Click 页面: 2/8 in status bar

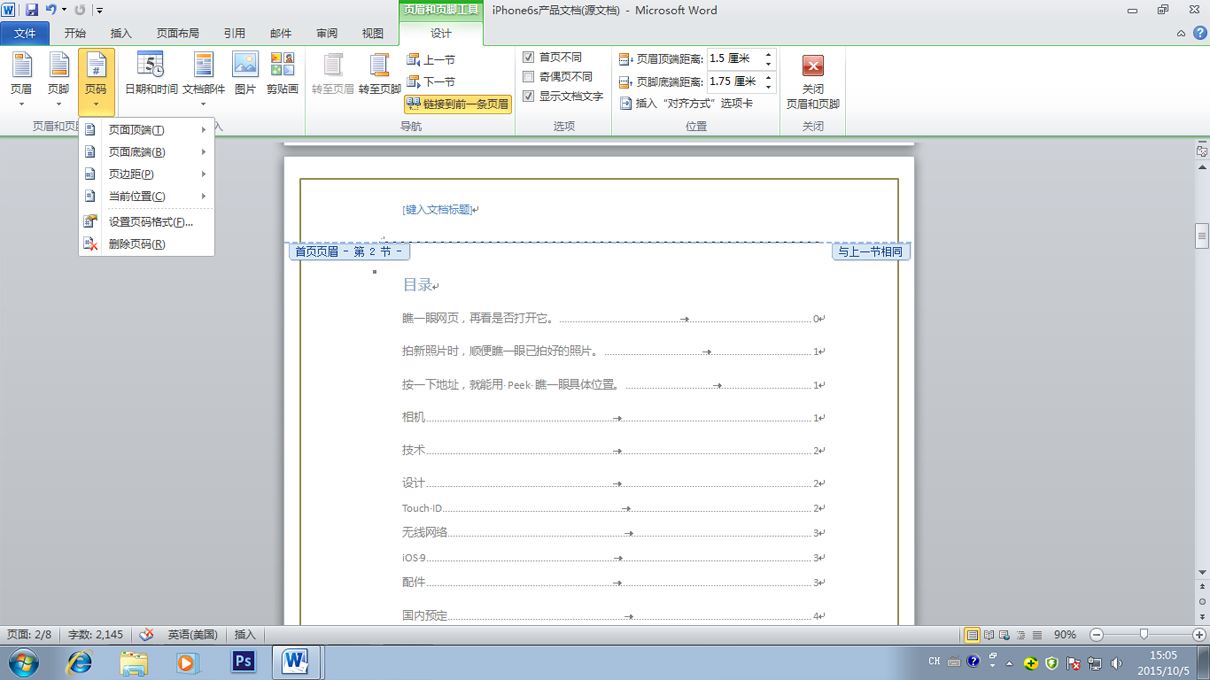click(29, 635)
